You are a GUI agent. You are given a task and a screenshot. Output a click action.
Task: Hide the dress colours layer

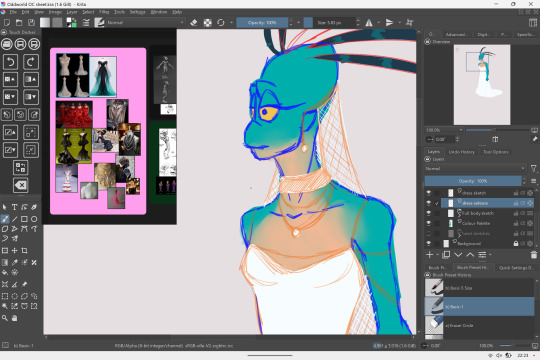click(x=428, y=203)
